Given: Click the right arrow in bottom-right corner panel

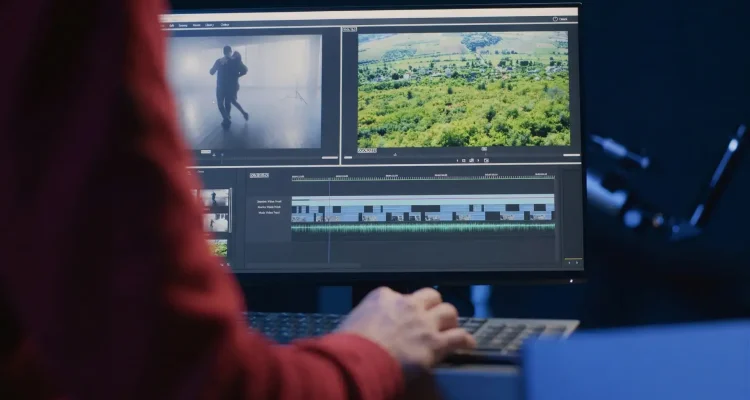Looking at the screenshot, I should 576,263.
